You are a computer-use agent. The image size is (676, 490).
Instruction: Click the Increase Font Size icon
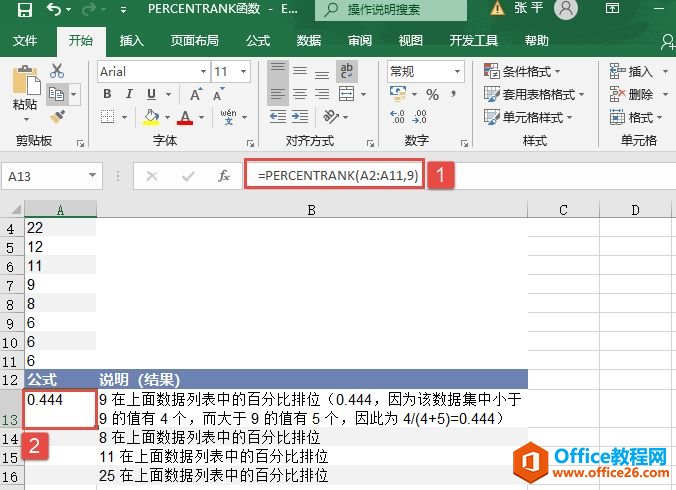click(x=196, y=94)
